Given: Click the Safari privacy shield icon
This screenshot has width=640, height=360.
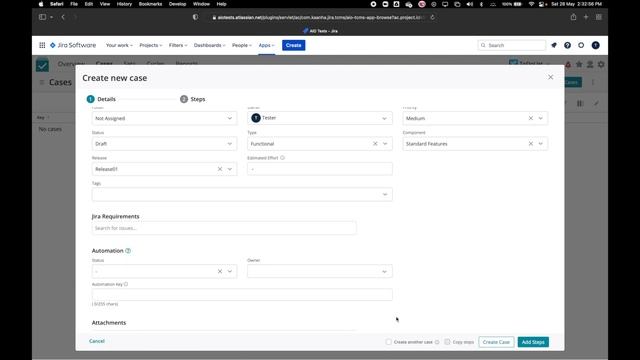Looking at the screenshot, I should [x=195, y=17].
